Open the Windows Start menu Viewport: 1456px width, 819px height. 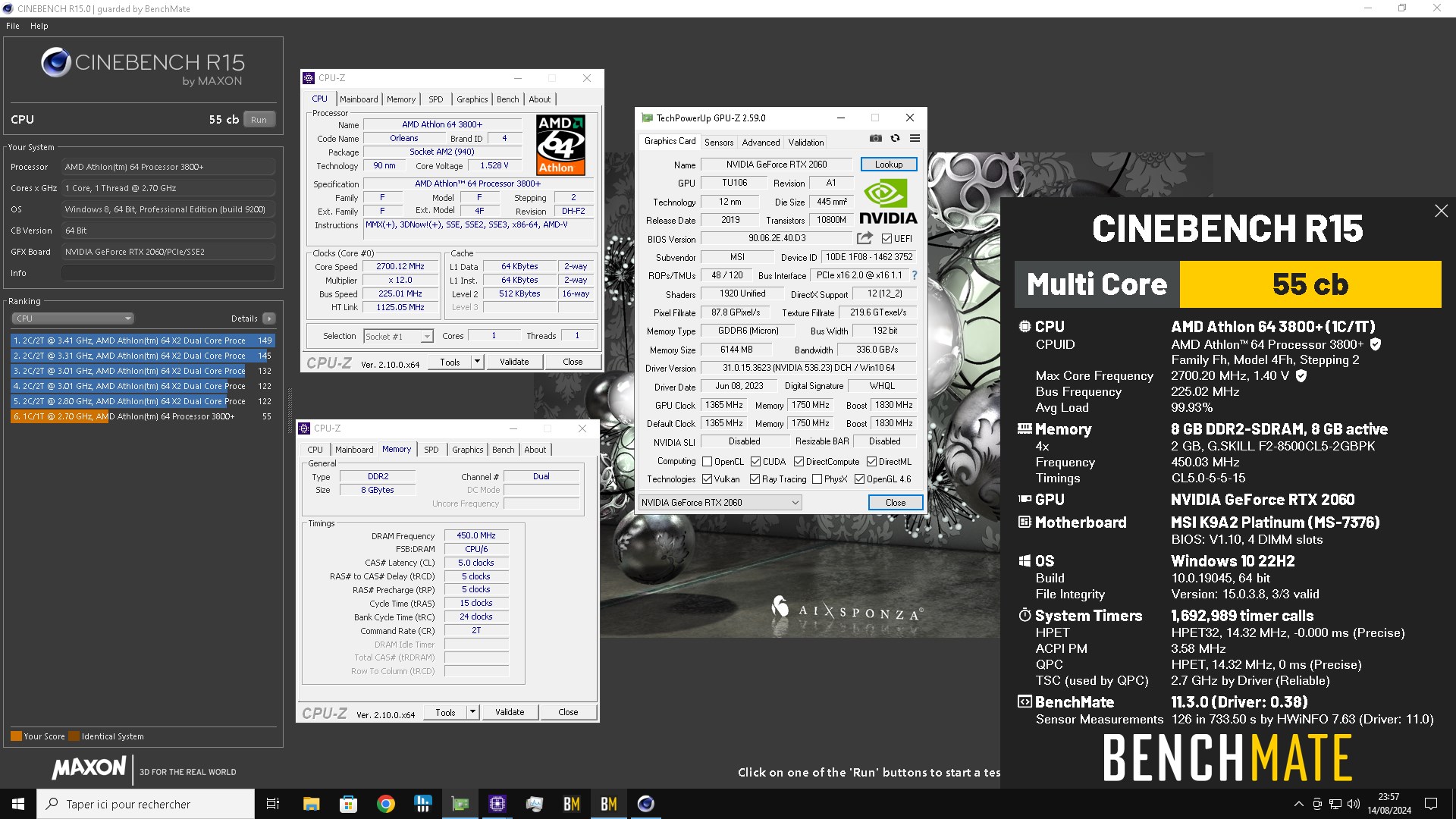click(x=18, y=804)
